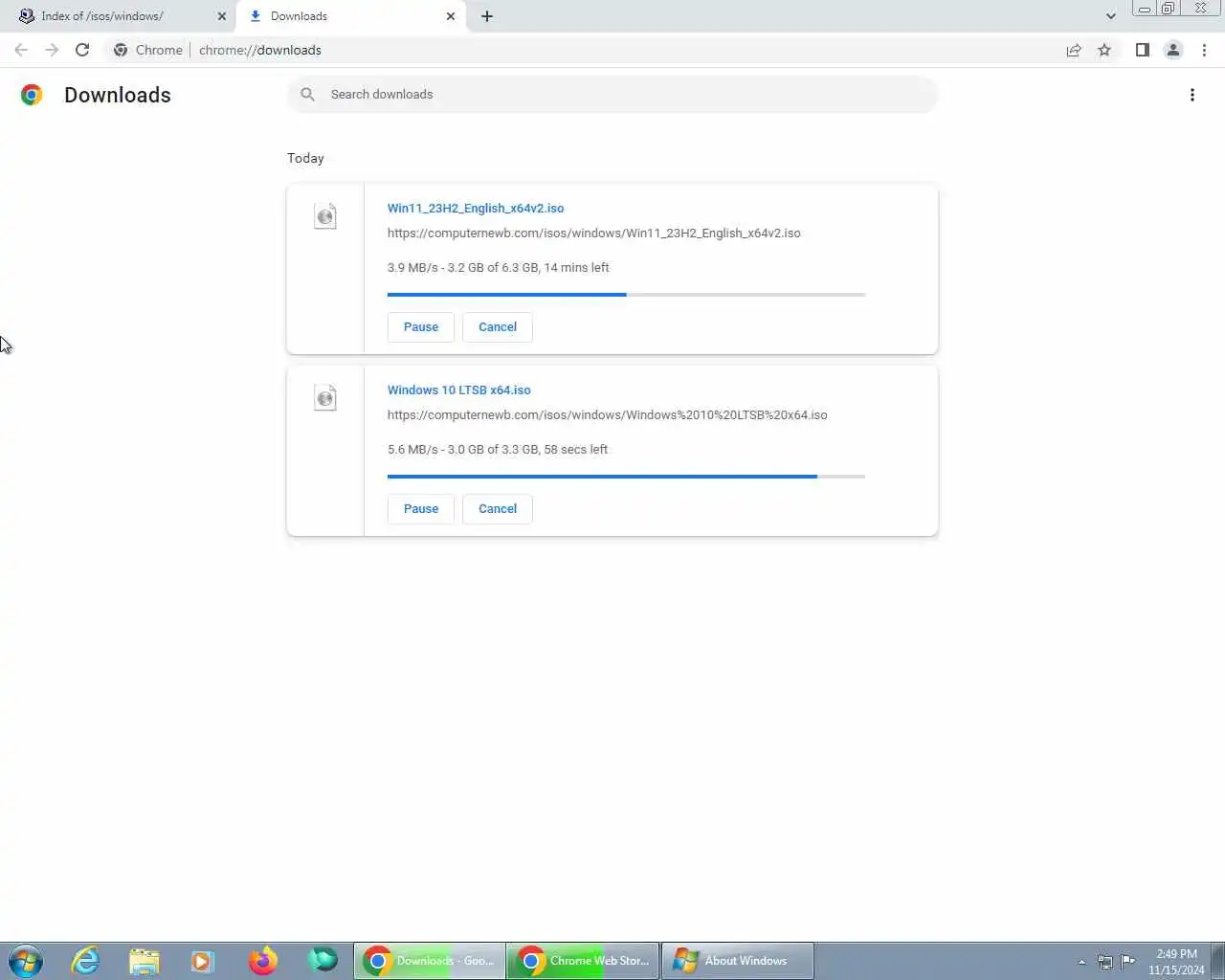Bookmark this tab with the star icon
The height and width of the screenshot is (980, 1225).
click(1104, 50)
